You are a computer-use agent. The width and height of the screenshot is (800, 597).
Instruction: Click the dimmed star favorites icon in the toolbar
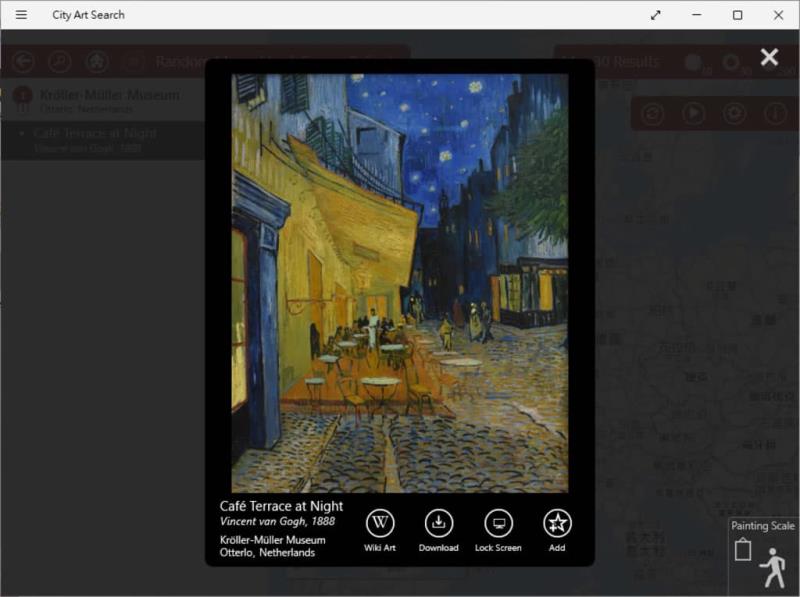click(97, 62)
